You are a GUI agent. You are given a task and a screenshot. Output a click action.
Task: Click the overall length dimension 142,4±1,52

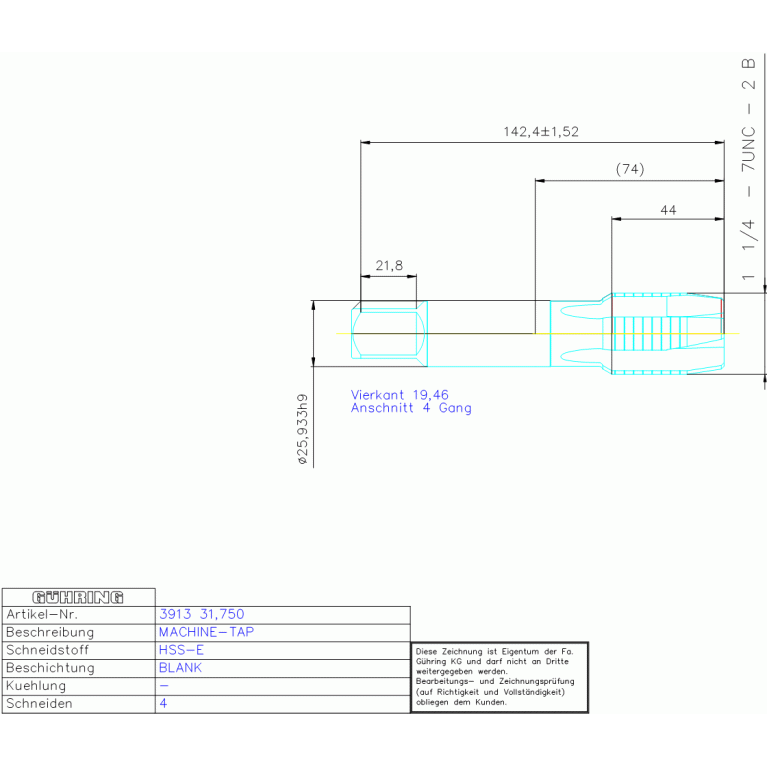click(x=541, y=132)
